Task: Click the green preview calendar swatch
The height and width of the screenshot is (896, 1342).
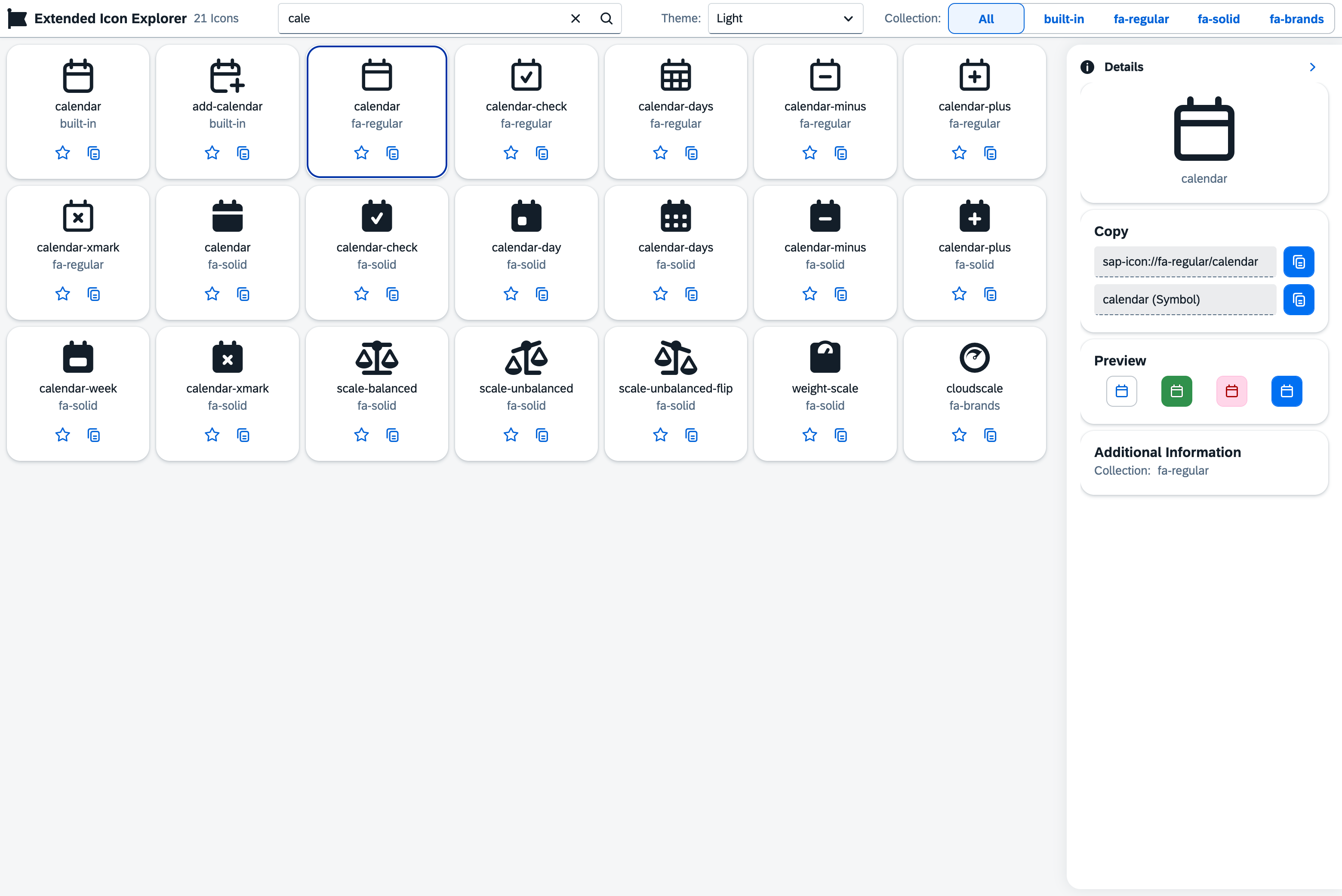Action: 1176,391
